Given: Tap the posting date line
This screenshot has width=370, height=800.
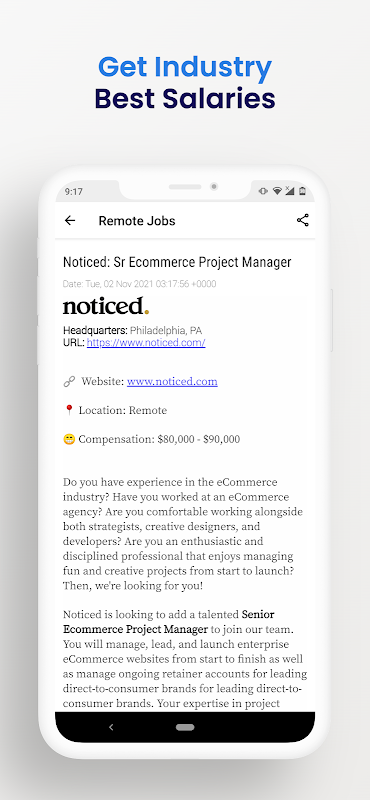Looking at the screenshot, I should [x=139, y=284].
